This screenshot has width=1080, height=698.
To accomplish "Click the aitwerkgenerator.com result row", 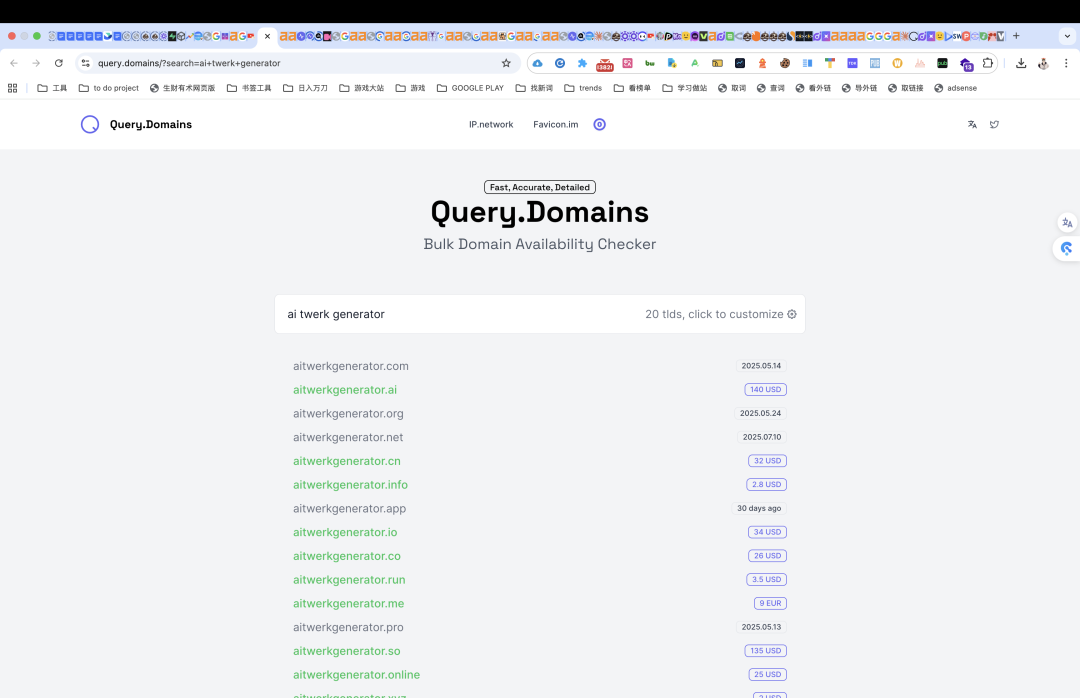I will pos(539,366).
